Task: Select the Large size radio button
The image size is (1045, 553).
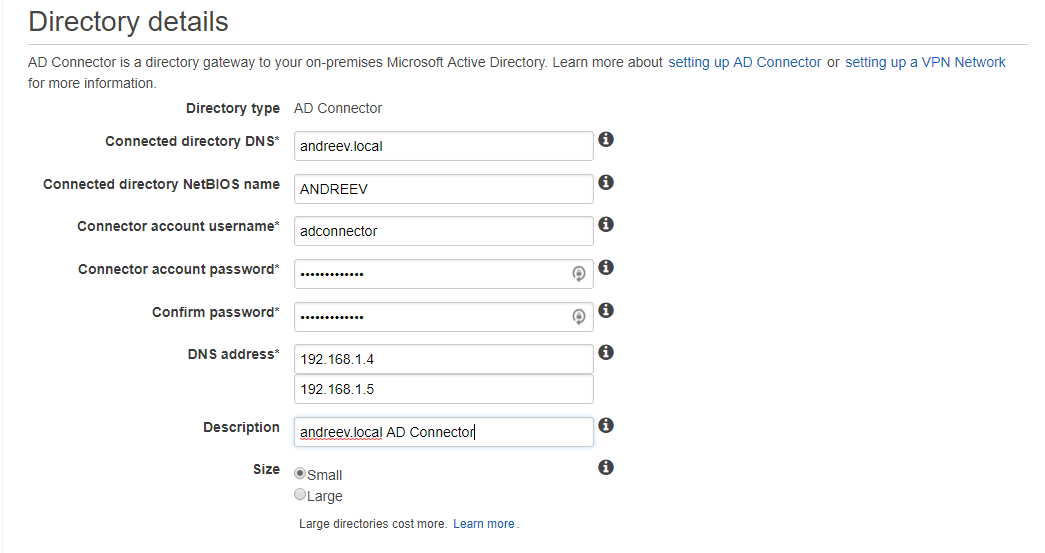Action: pyautogui.click(x=300, y=494)
